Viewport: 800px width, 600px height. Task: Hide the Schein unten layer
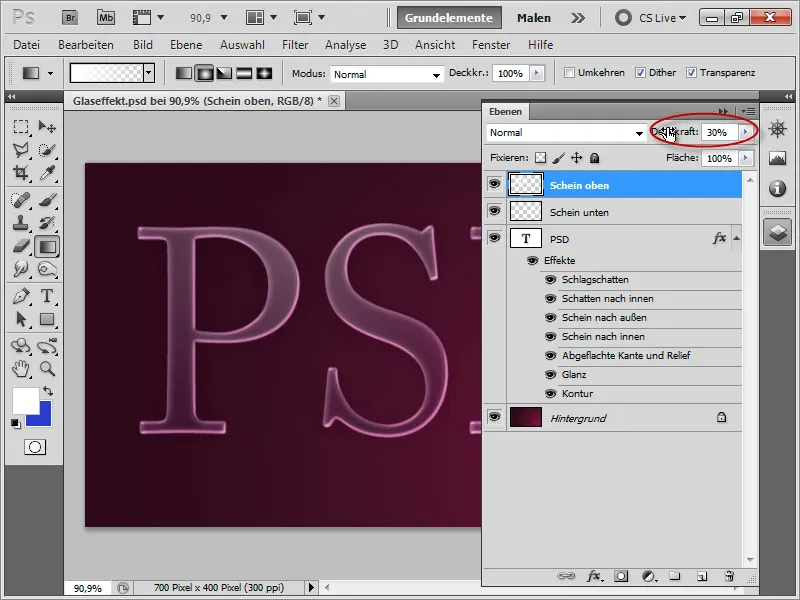point(494,211)
